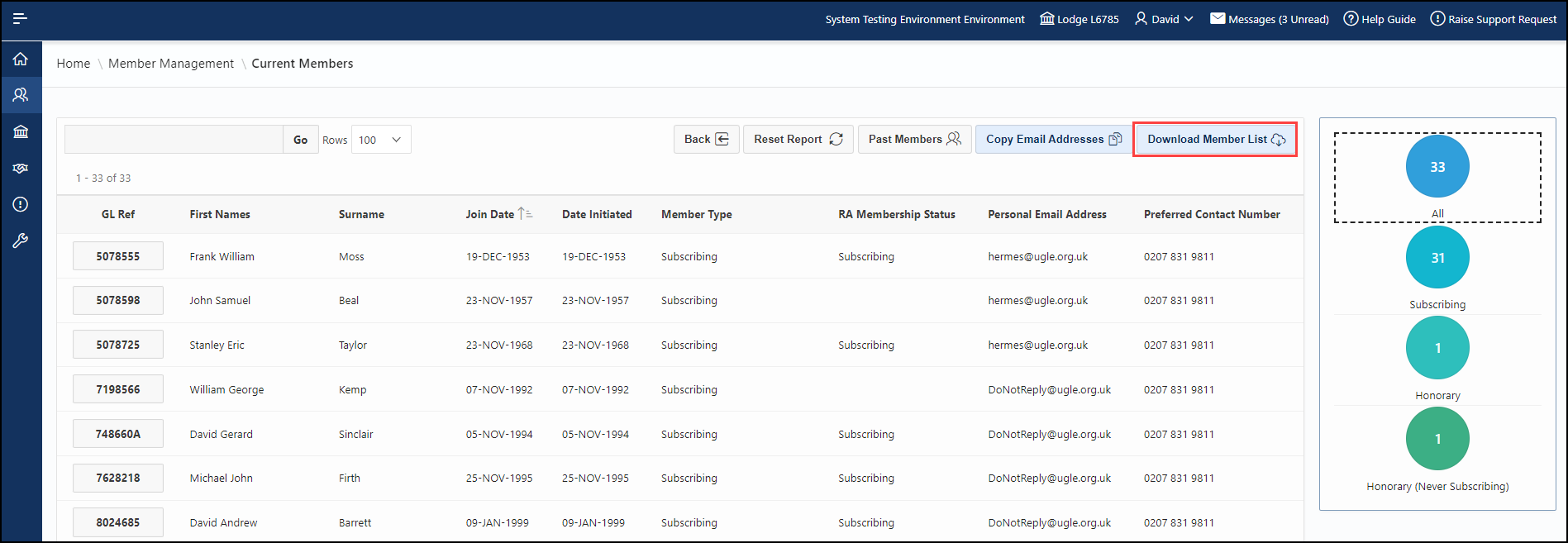Click the search input field
Viewport: 1568px width, 543px height.
pyautogui.click(x=174, y=140)
